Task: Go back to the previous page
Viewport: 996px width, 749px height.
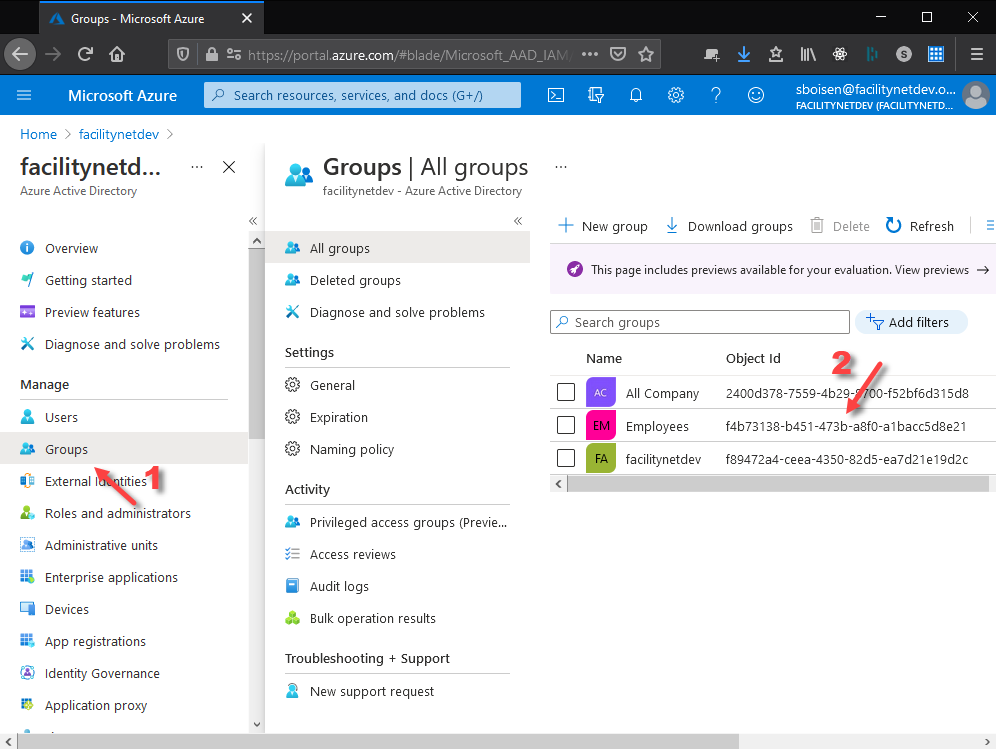Action: [x=20, y=55]
